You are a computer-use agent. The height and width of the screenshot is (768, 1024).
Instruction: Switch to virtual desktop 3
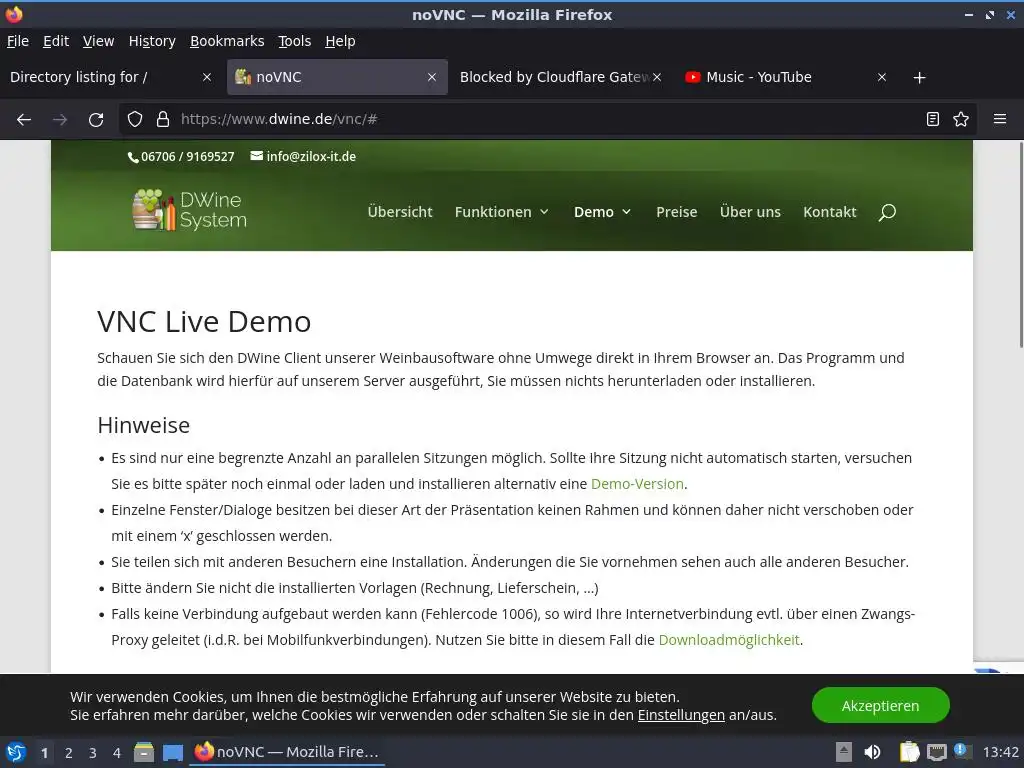tap(93, 753)
